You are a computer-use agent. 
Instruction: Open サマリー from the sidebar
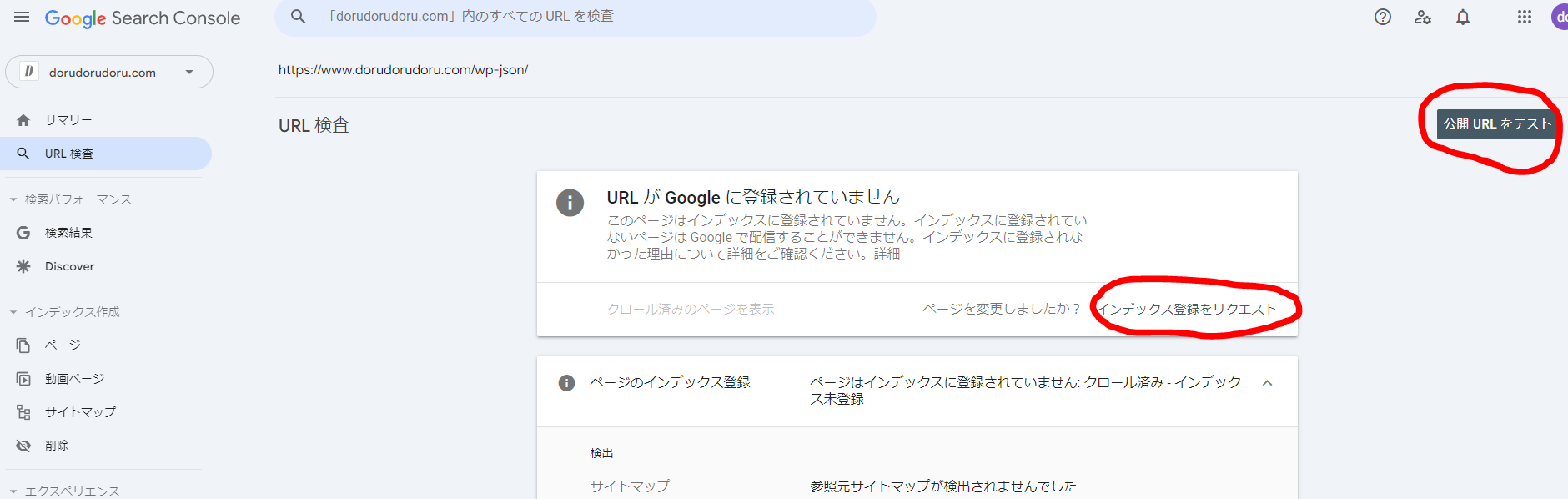tap(68, 120)
